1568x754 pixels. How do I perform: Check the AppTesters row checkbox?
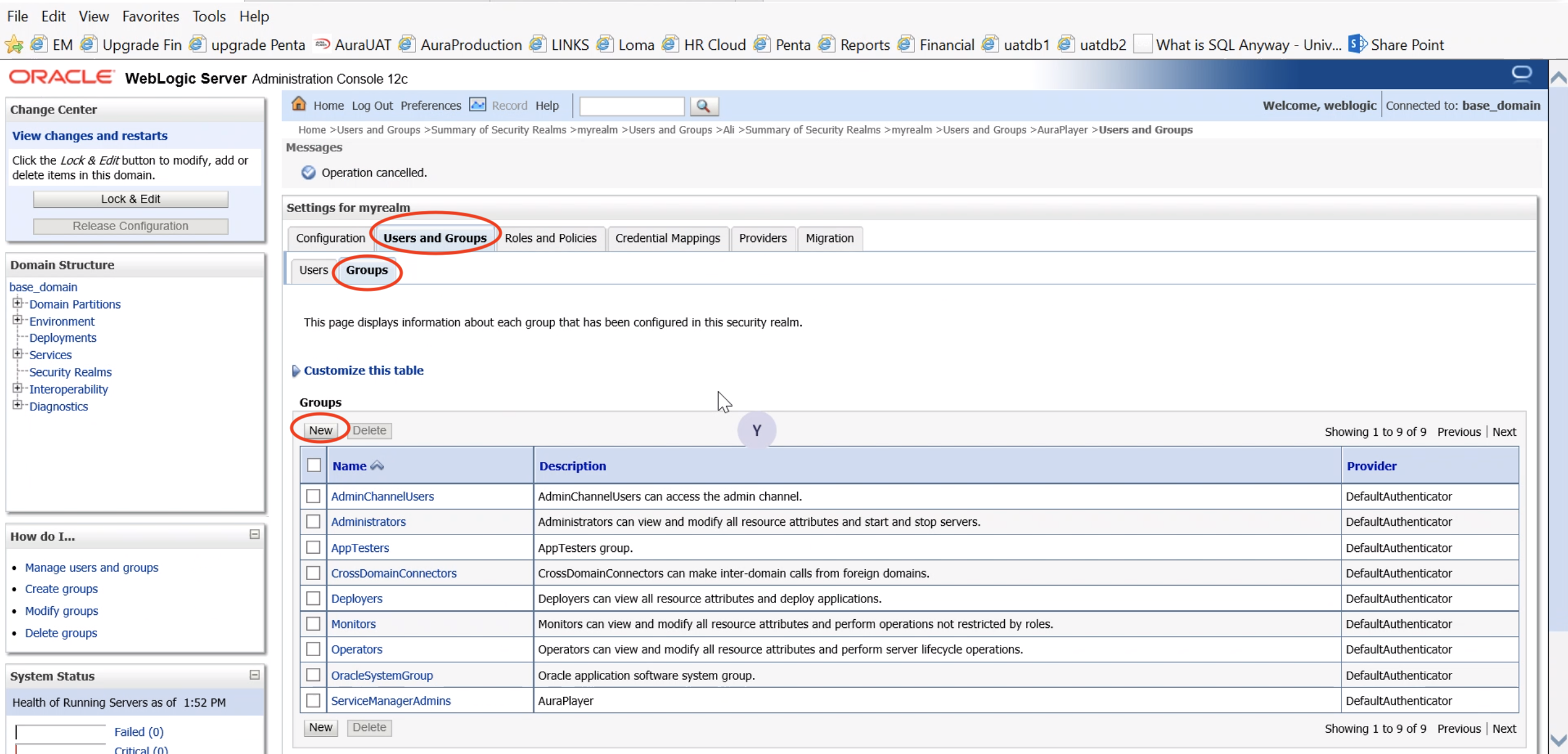(313, 548)
